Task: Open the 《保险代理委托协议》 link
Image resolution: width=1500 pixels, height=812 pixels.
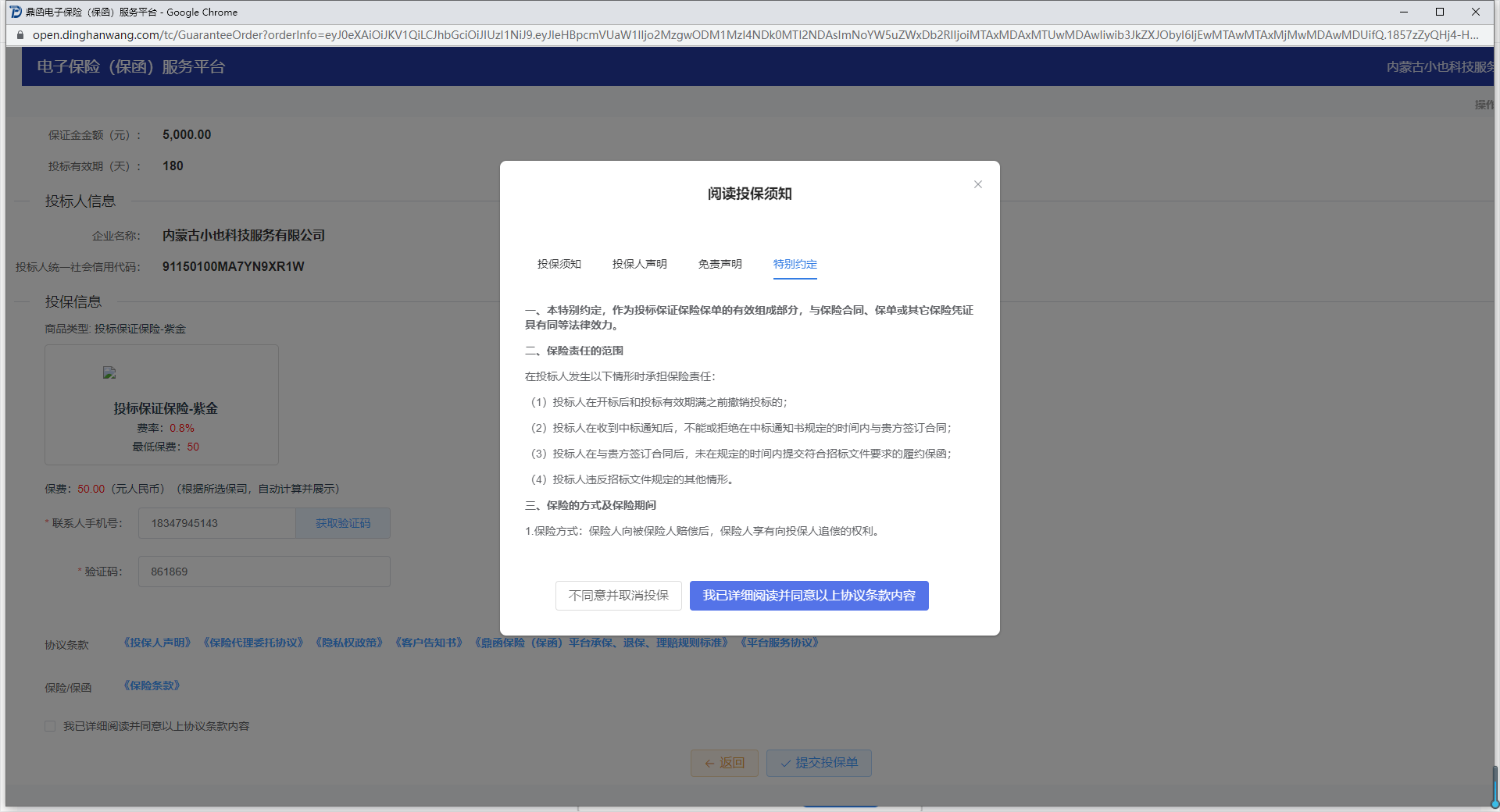Action: click(254, 643)
